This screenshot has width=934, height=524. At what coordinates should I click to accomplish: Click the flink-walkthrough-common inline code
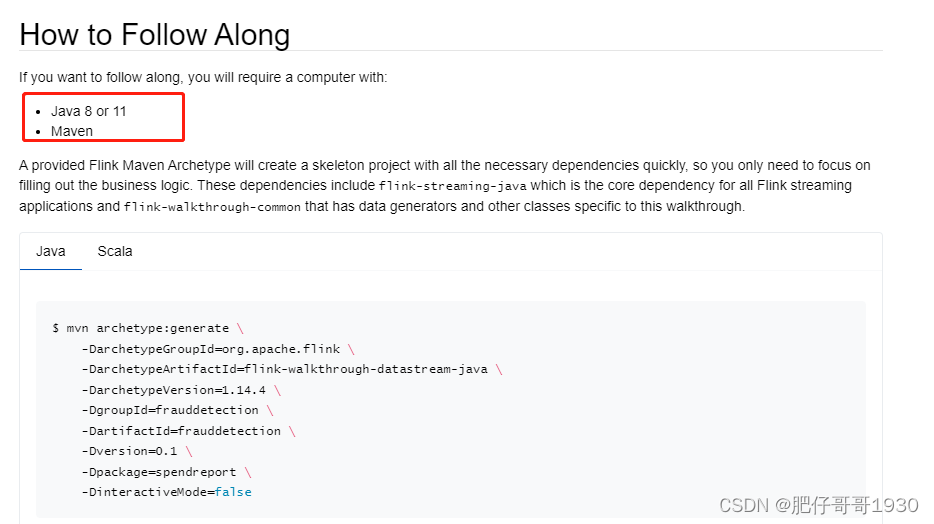212,207
